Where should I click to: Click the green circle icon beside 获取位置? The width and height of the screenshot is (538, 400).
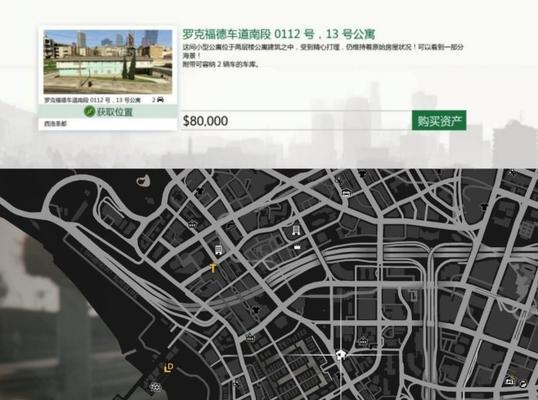(x=89, y=111)
